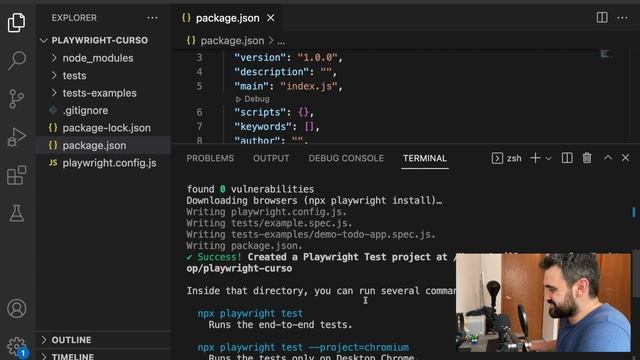The height and width of the screenshot is (360, 640).
Task: Click 'Success!' text in terminal
Action: (219, 257)
